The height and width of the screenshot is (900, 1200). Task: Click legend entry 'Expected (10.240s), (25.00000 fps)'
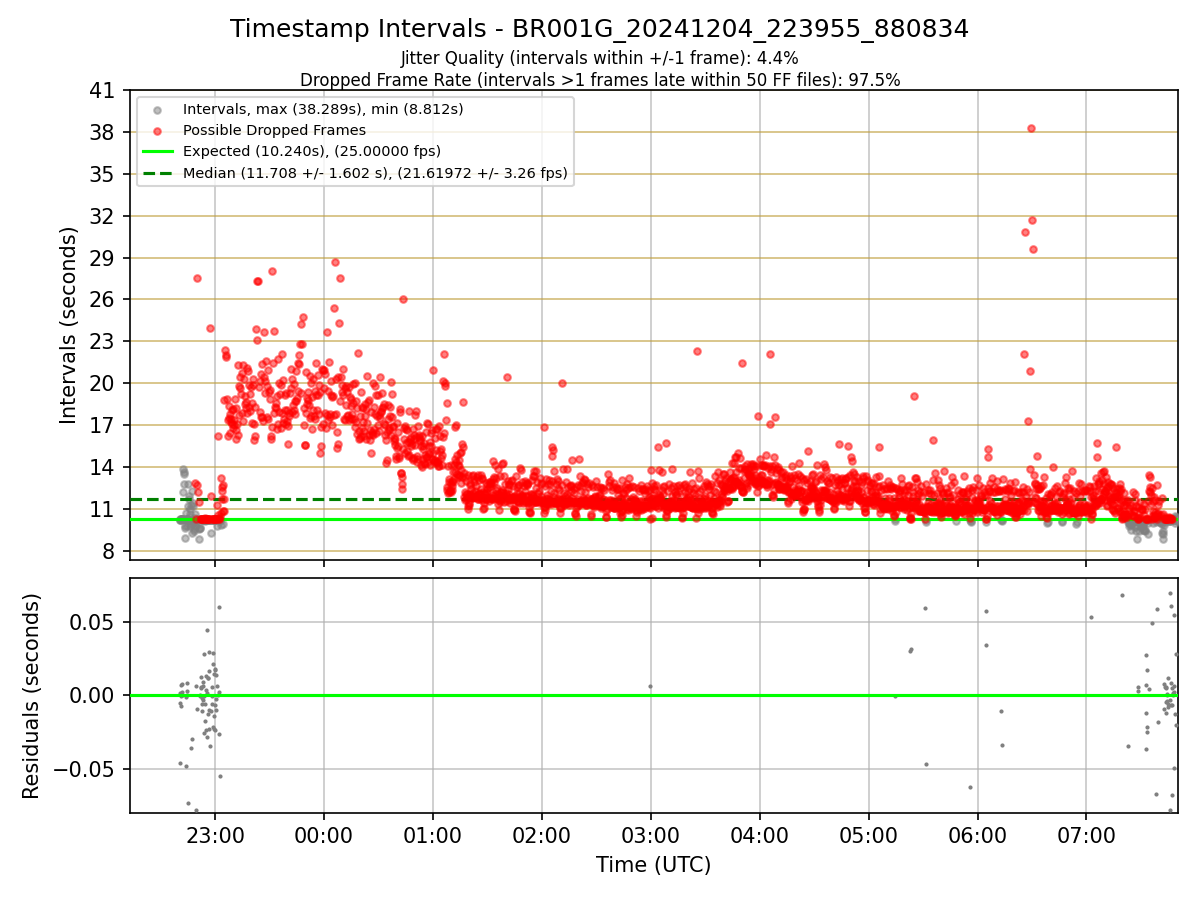312,151
